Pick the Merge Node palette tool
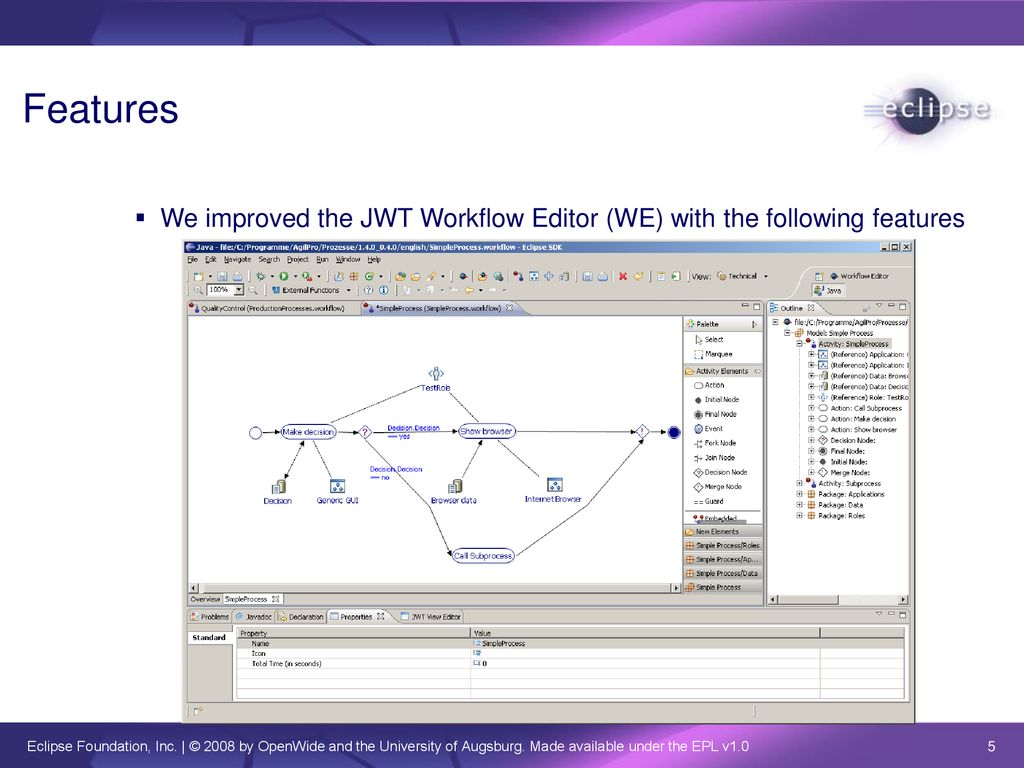Image resolution: width=1024 pixels, height=768 pixels. (x=718, y=487)
